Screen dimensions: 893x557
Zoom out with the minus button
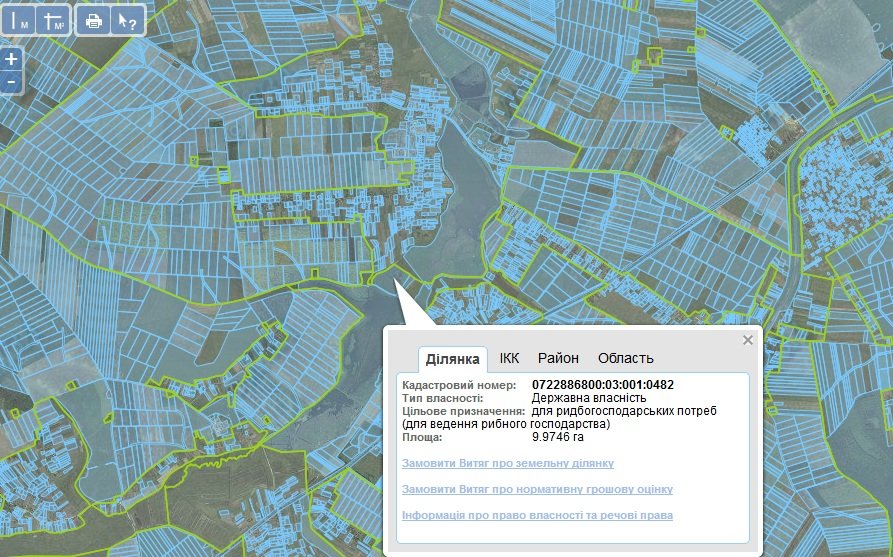(11, 81)
